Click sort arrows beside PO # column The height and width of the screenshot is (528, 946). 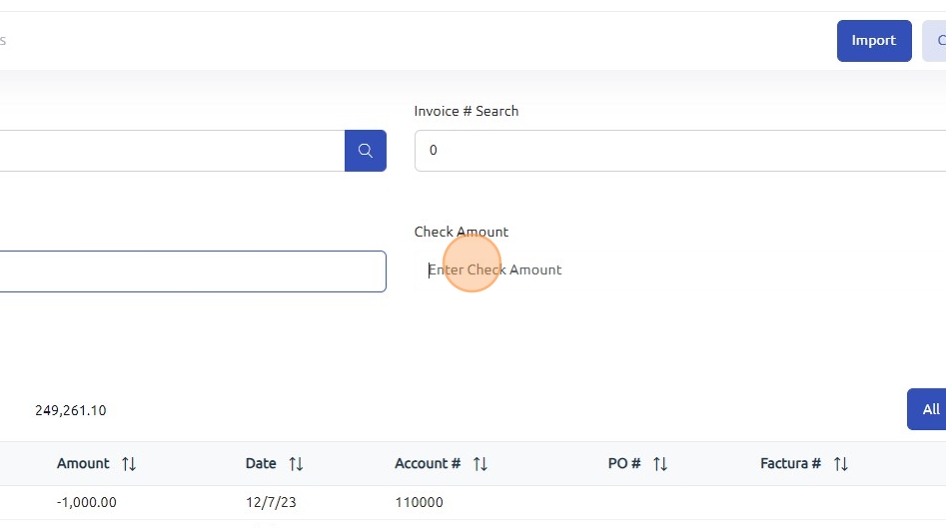click(660, 464)
